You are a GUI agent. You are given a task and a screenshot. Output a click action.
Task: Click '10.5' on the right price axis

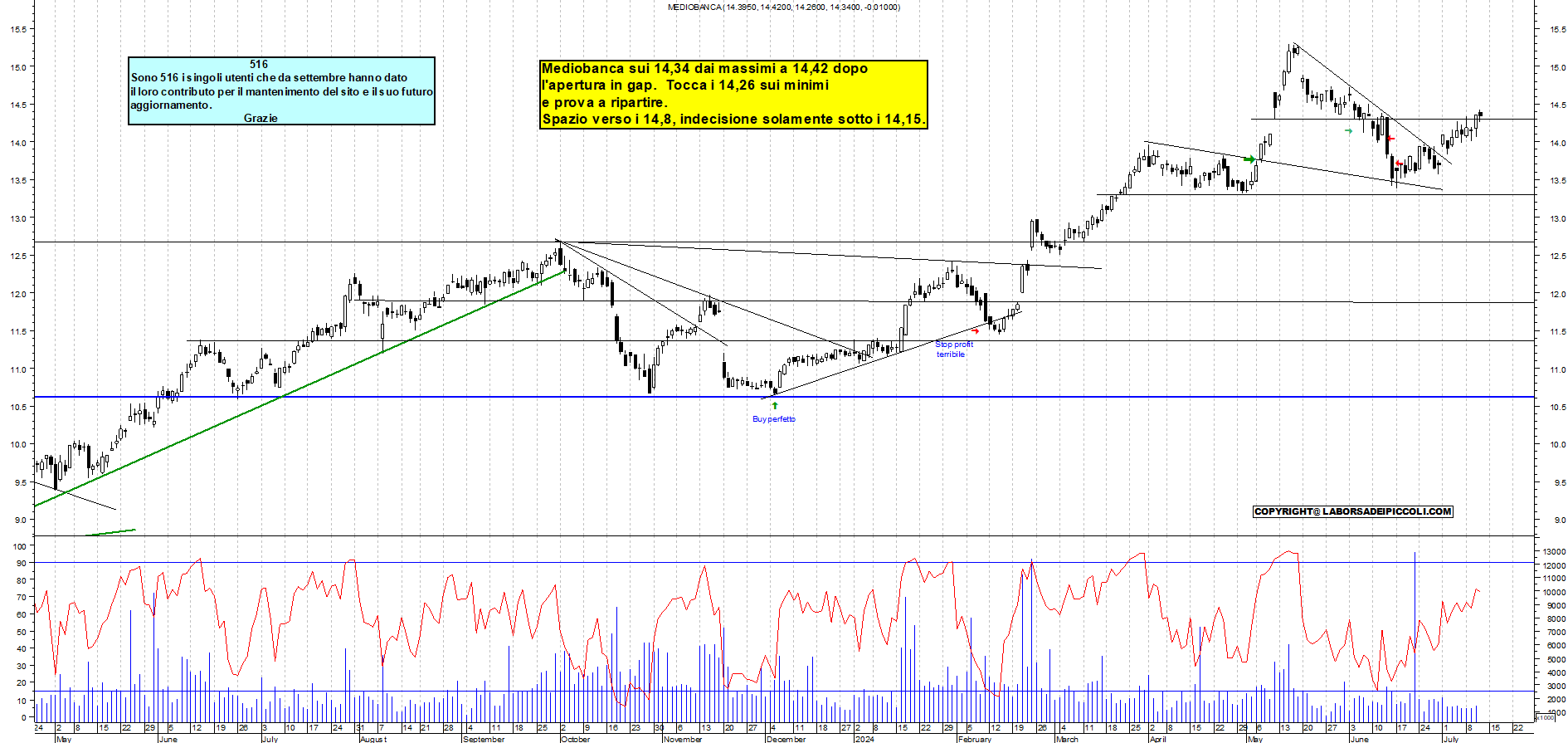click(1557, 407)
